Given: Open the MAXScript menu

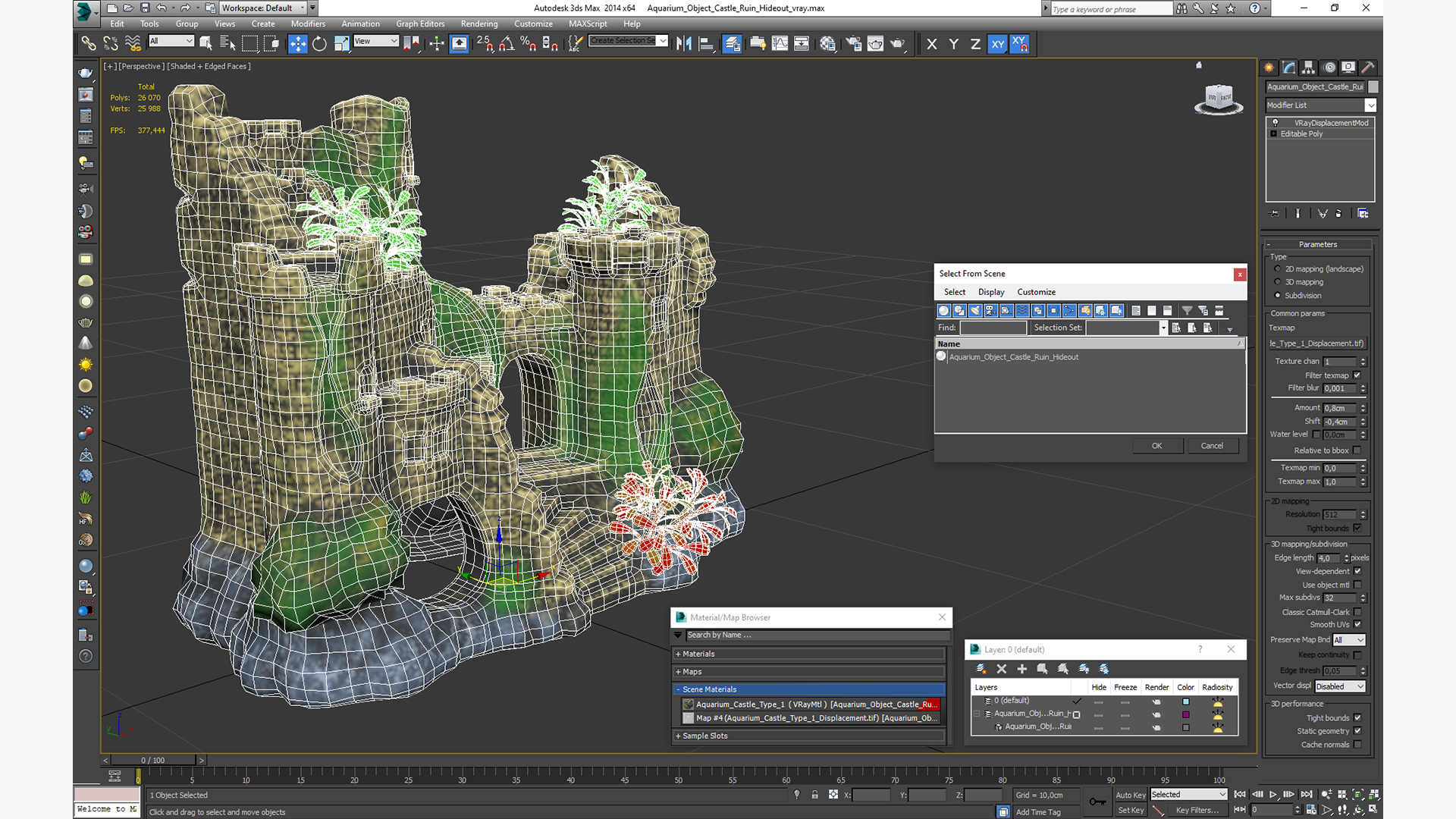Looking at the screenshot, I should 588,24.
